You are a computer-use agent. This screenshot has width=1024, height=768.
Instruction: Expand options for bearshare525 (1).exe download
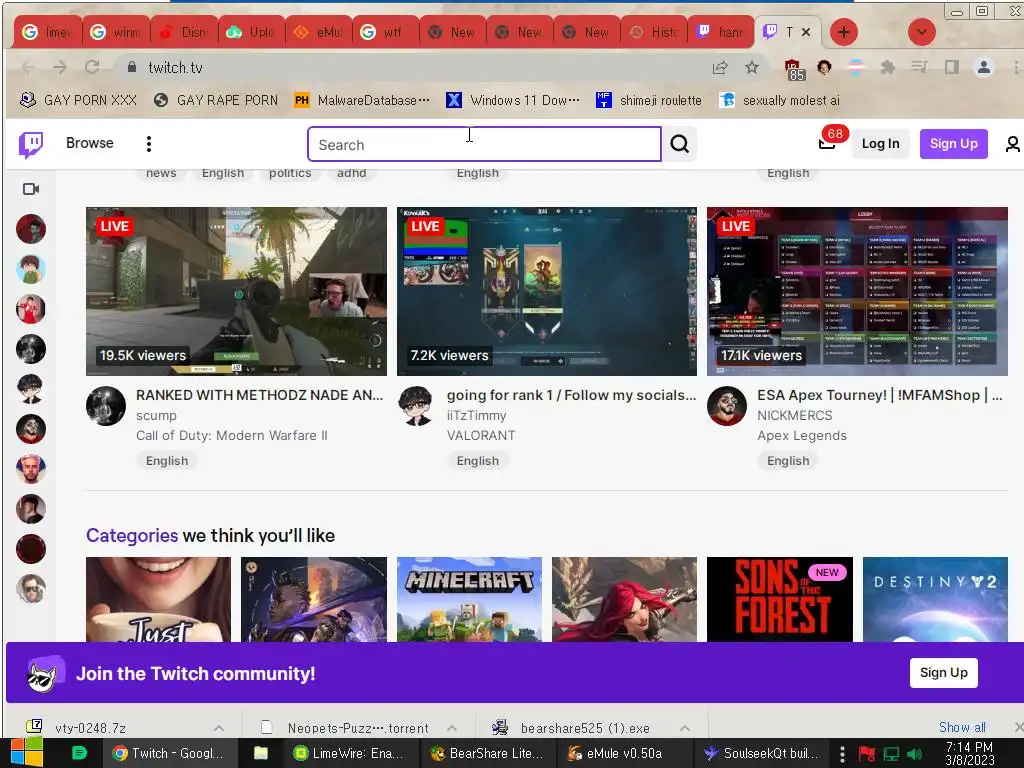click(x=685, y=728)
